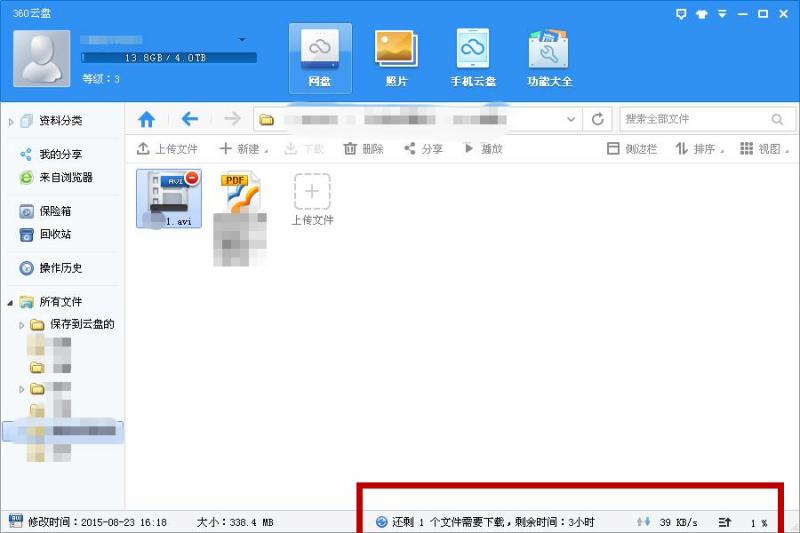Click the 下载 toolbar button
The width and height of the screenshot is (800, 533).
pos(304,149)
